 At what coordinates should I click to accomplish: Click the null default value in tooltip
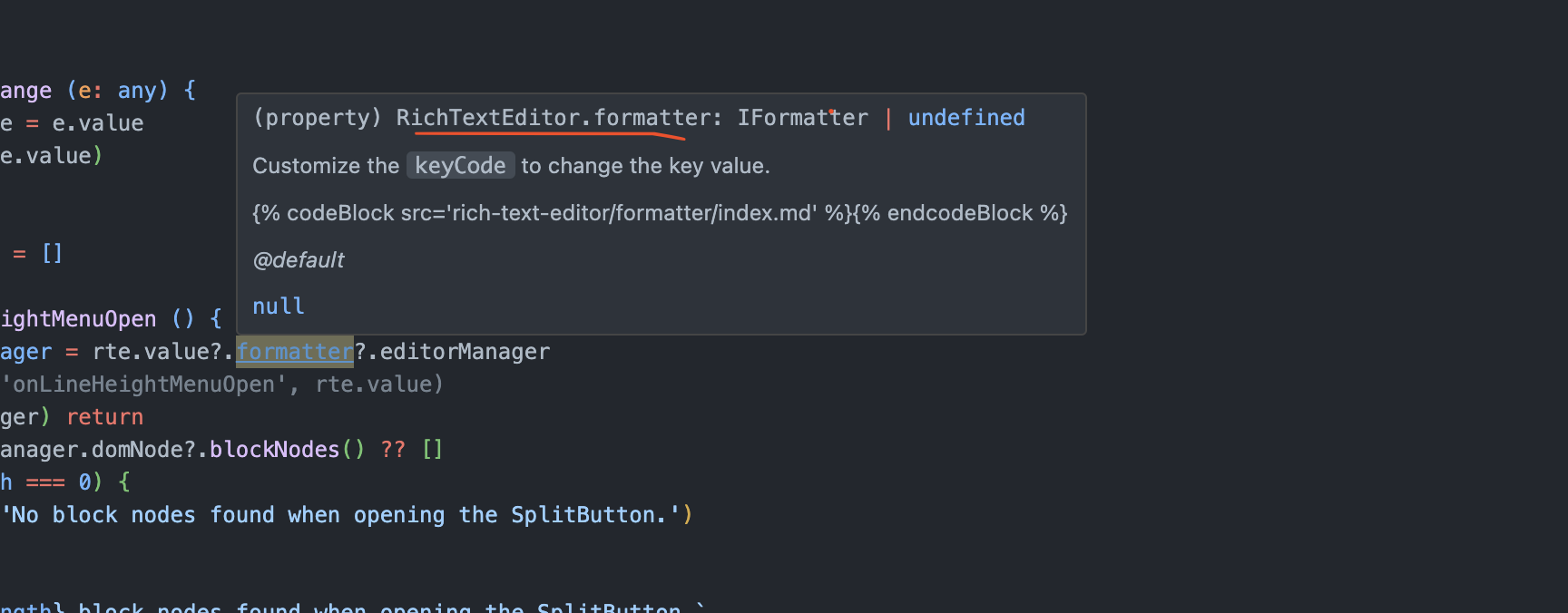point(279,306)
